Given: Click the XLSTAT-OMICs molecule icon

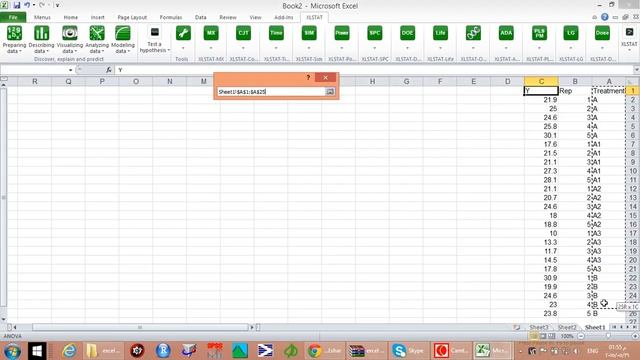Looking at the screenshot, I should click(473, 33).
